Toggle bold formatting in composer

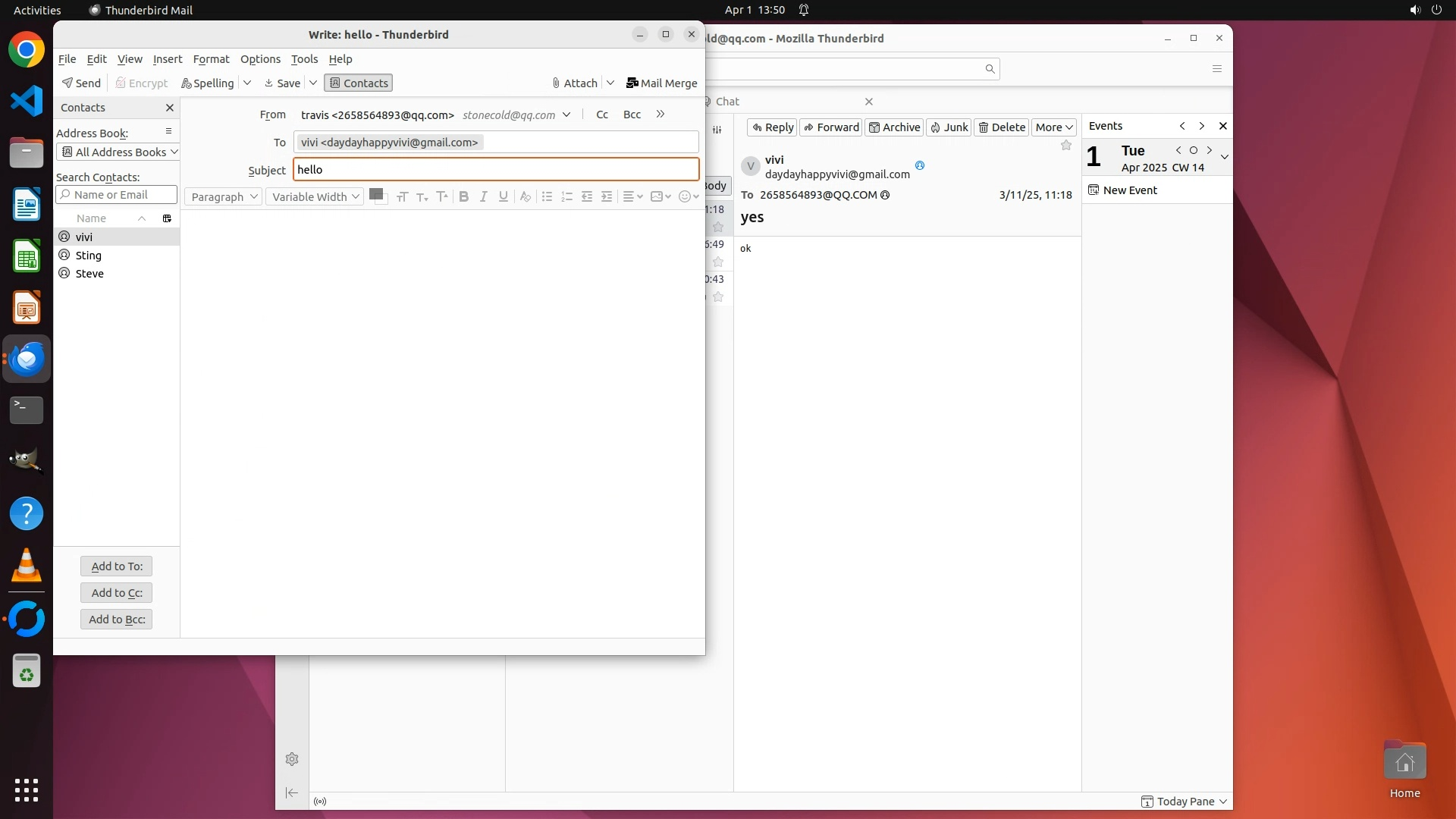coord(463,196)
